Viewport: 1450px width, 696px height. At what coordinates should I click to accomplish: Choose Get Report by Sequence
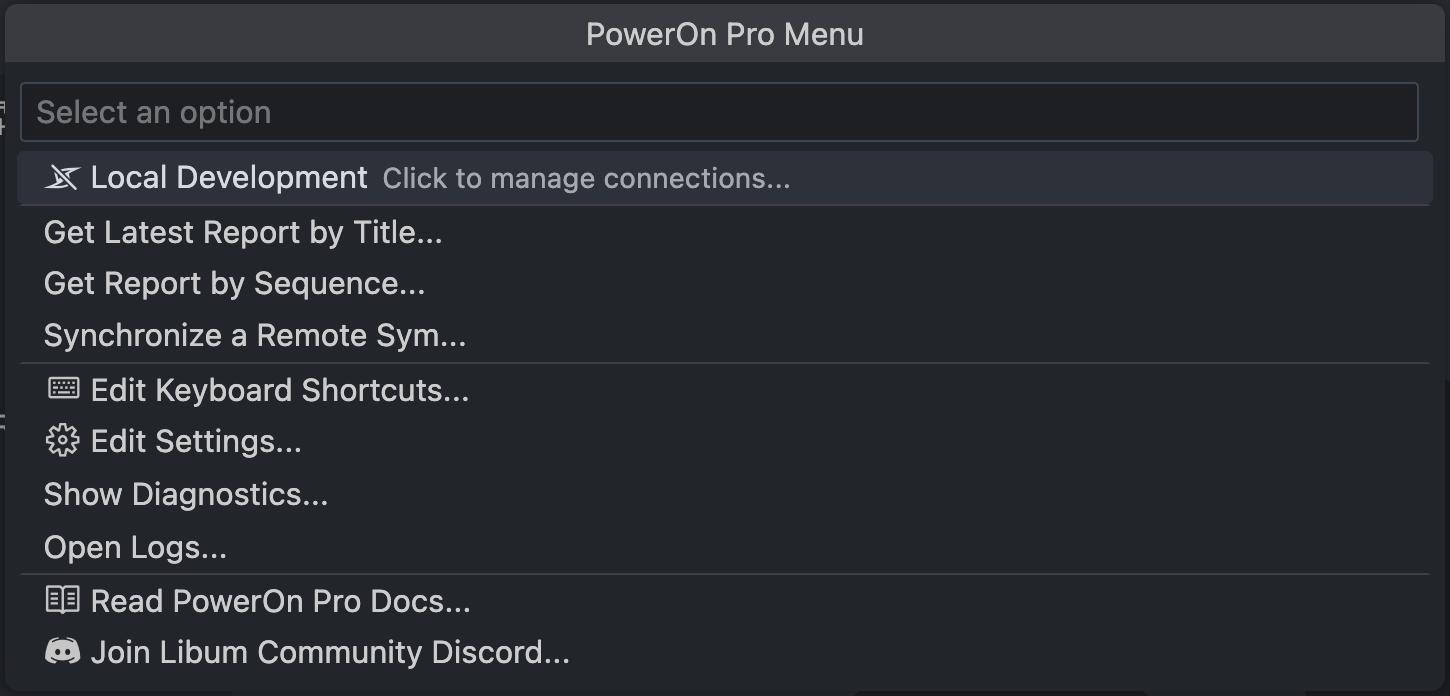click(x=233, y=283)
